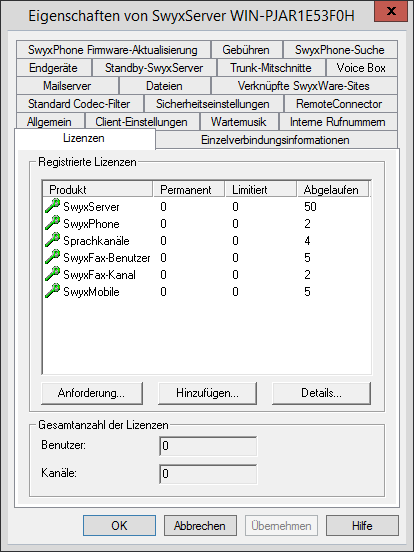Click the Anforderung... button

92,393
